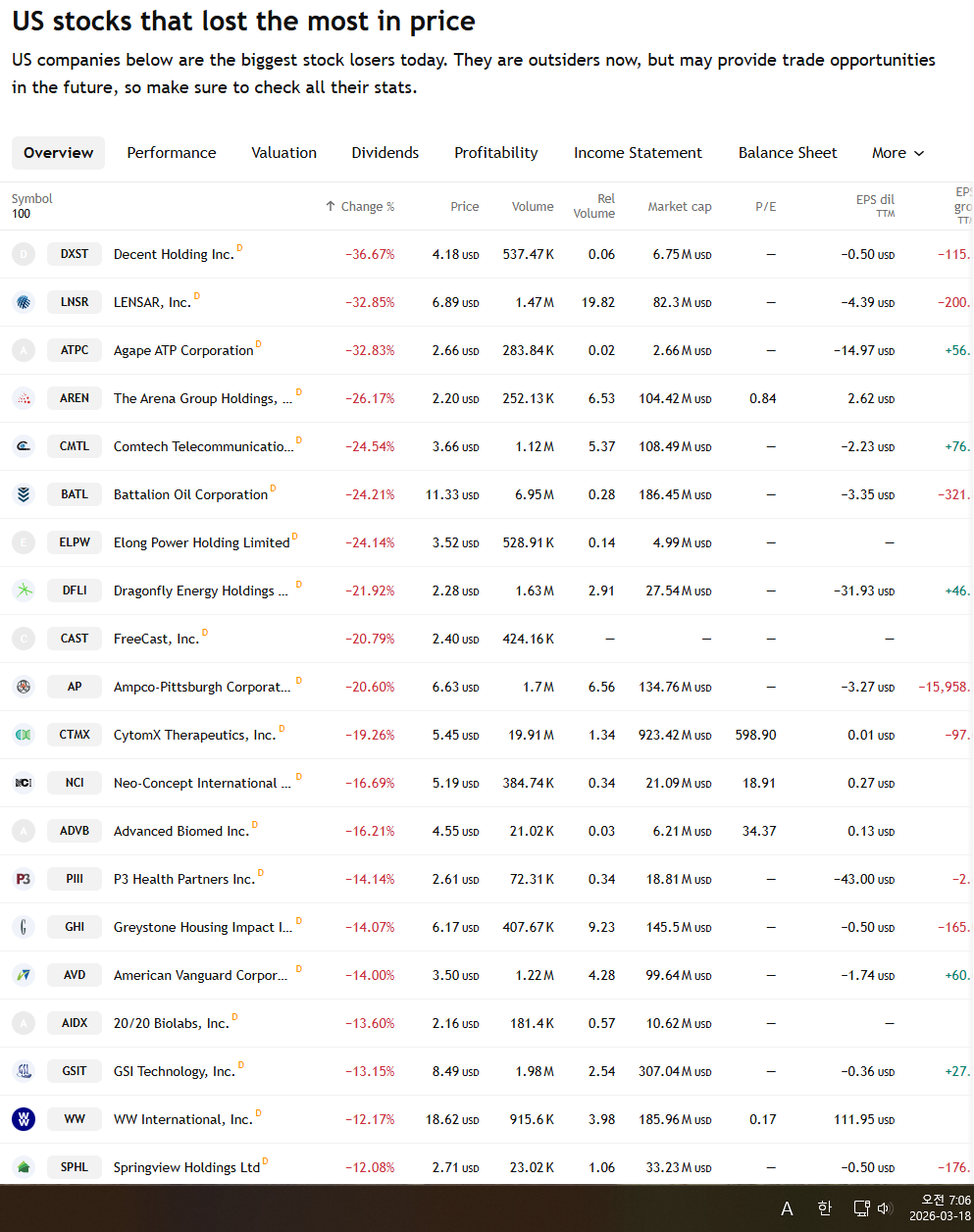Open the DXST company logo icon
Screen dimensions: 974x1232
click(x=24, y=254)
